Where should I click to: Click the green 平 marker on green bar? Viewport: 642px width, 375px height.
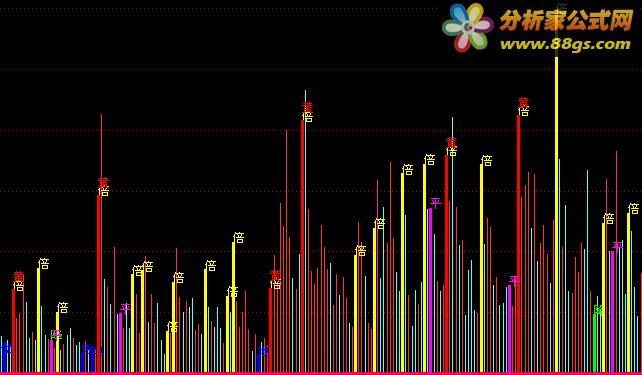[598, 309]
